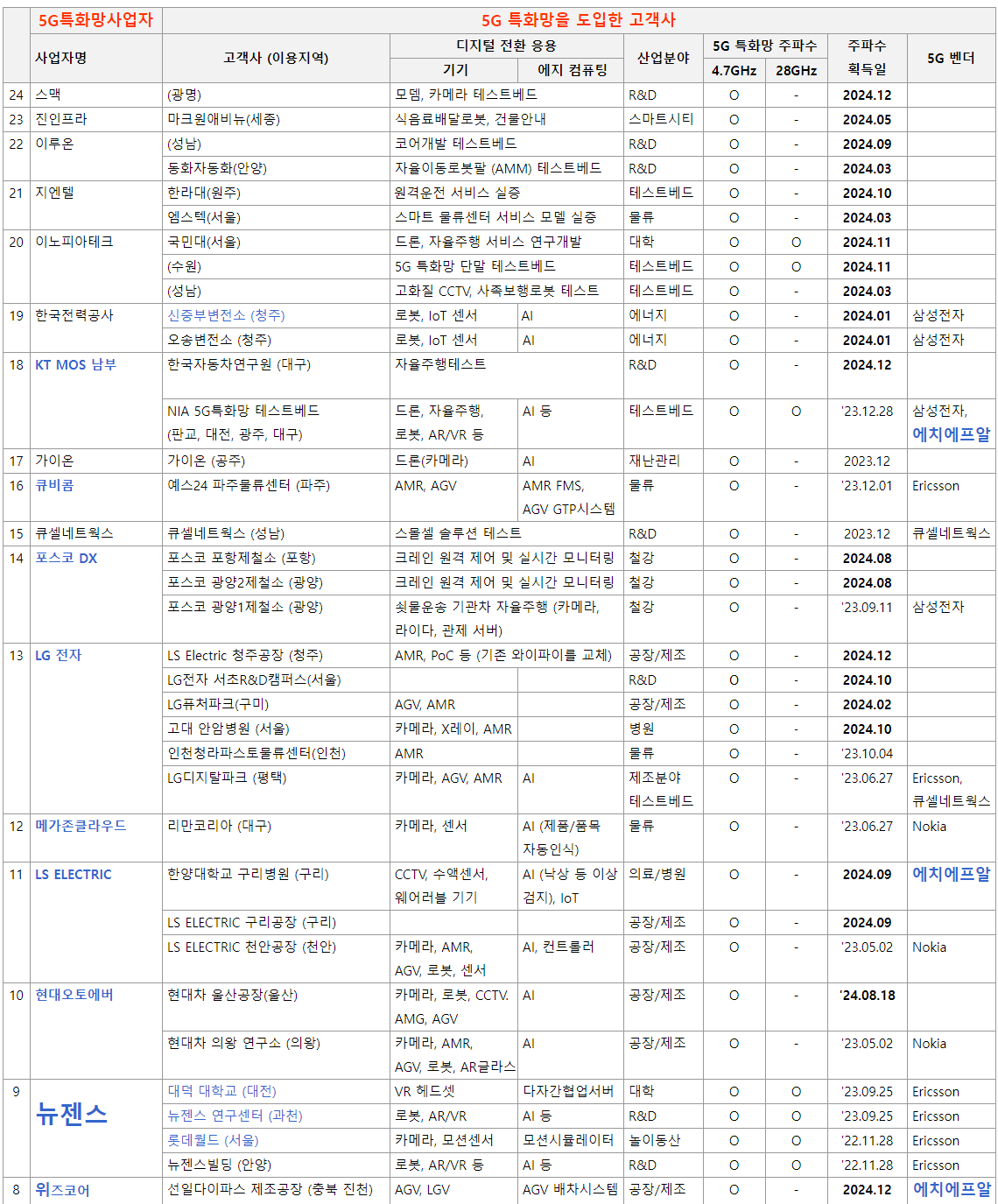The image size is (998, 1204).
Task: Select the 포스코 광양1제철소 (광양) cell
Action: coord(276,619)
